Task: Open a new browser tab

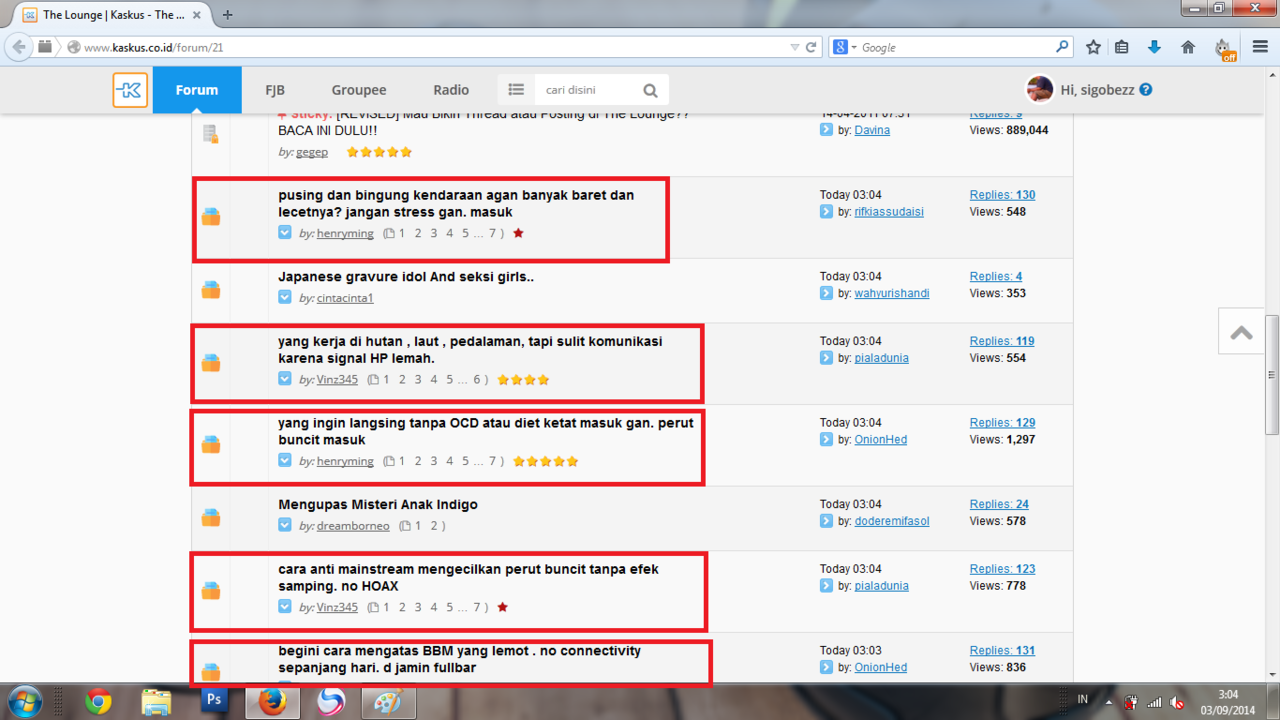Action: (228, 15)
